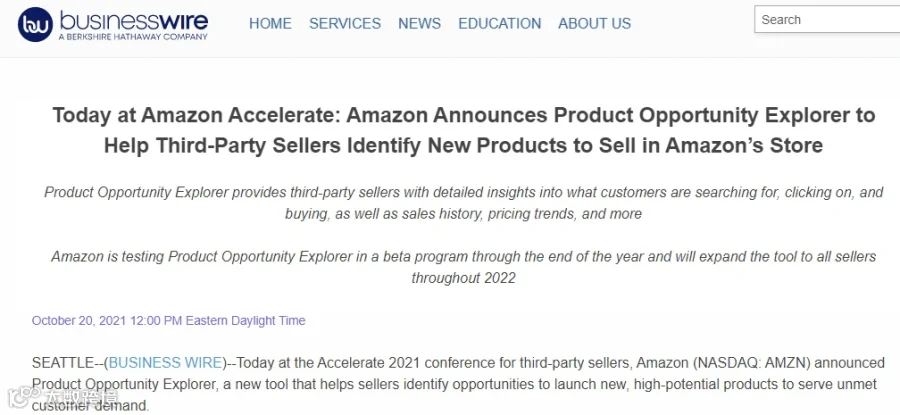
Task: Click the watermark logo at bottom-left corner
Action: (x=63, y=397)
